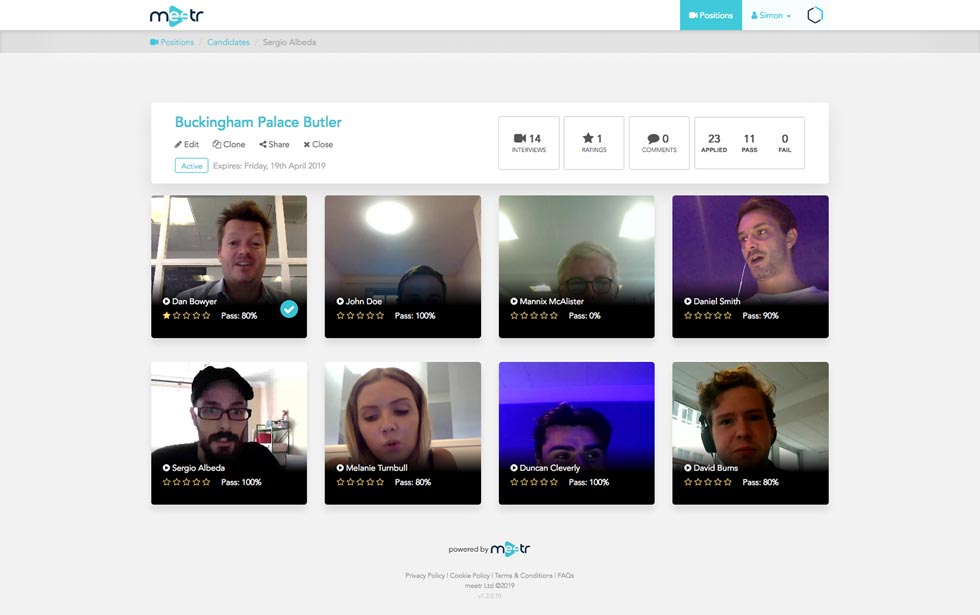Screen dimensions: 980x615
Task: Give Melanie Turnbull a one-star rating
Action: click(341, 482)
